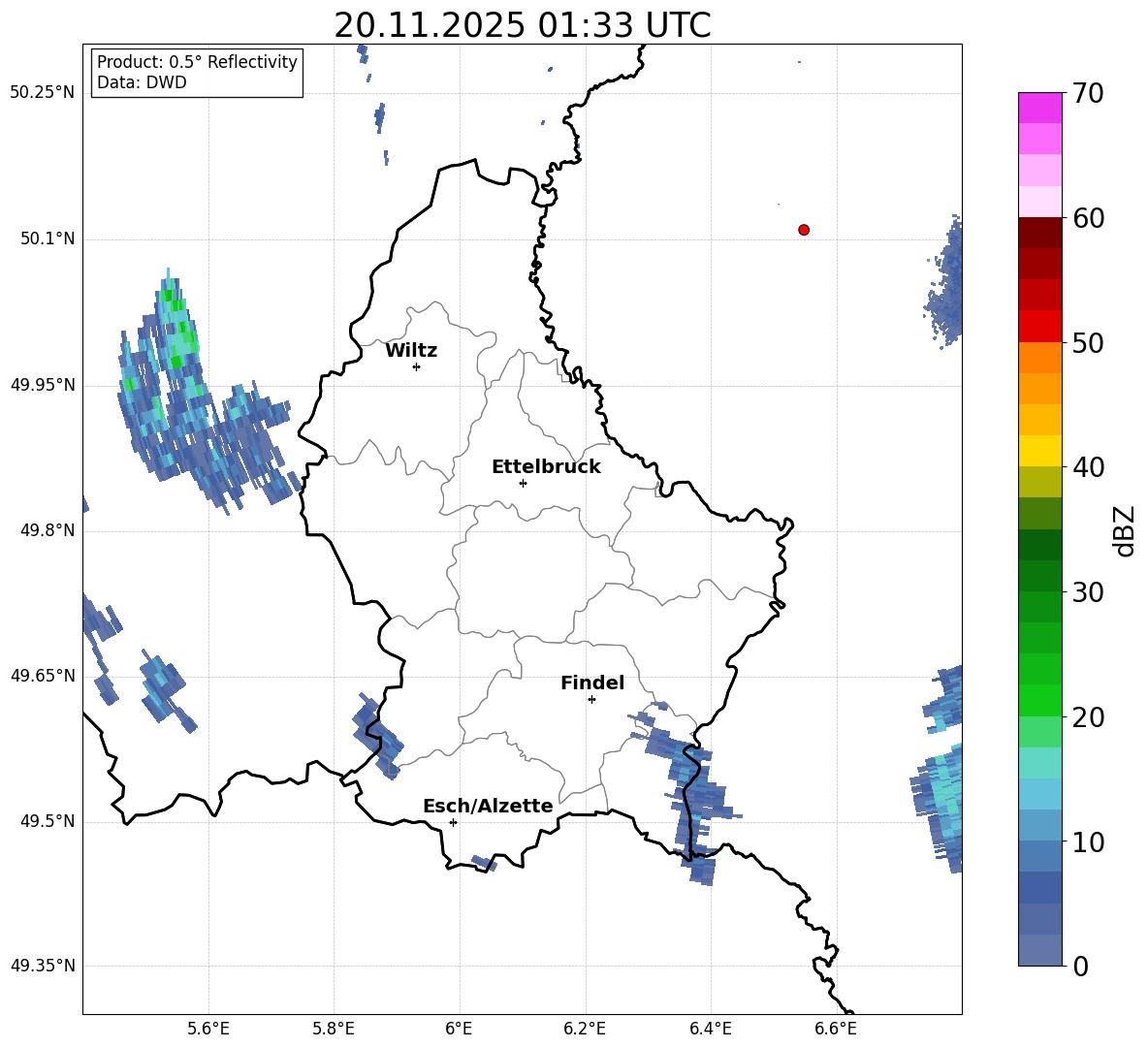The image size is (1148, 1048).
Task: Click the 70 tick on the colorbar
Action: (x=1088, y=93)
